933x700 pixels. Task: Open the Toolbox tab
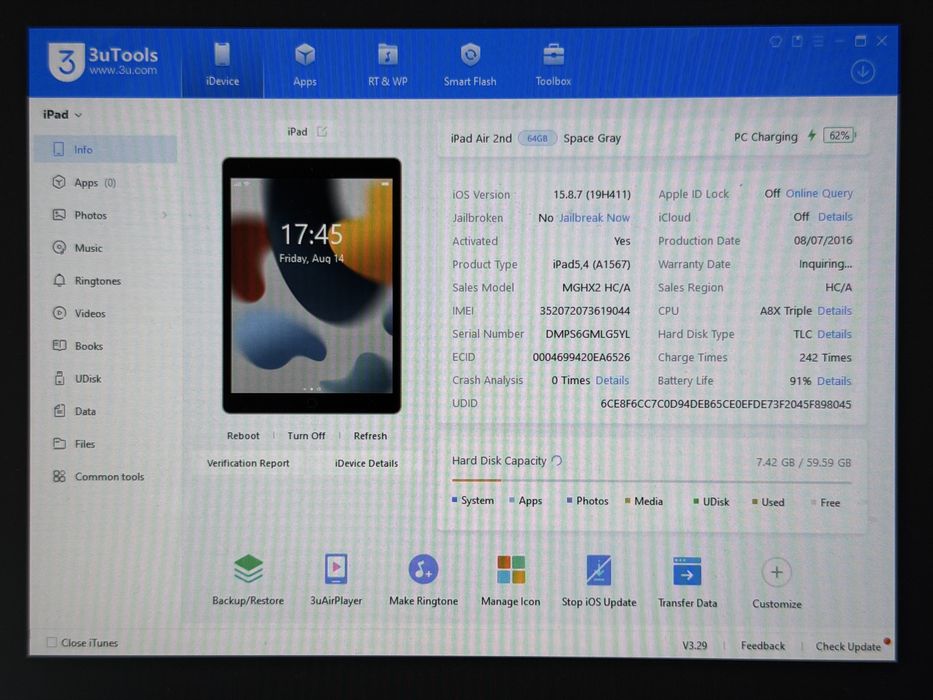[x=553, y=64]
